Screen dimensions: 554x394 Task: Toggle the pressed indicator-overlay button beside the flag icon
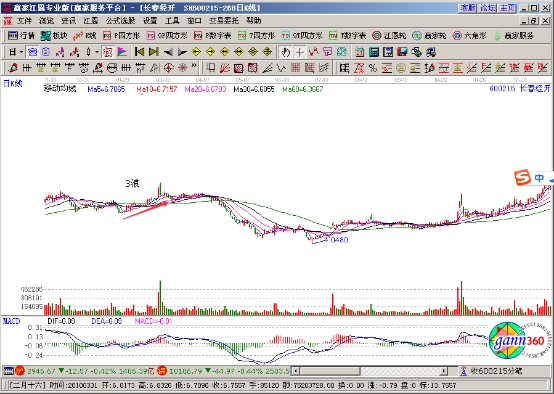tap(108, 52)
